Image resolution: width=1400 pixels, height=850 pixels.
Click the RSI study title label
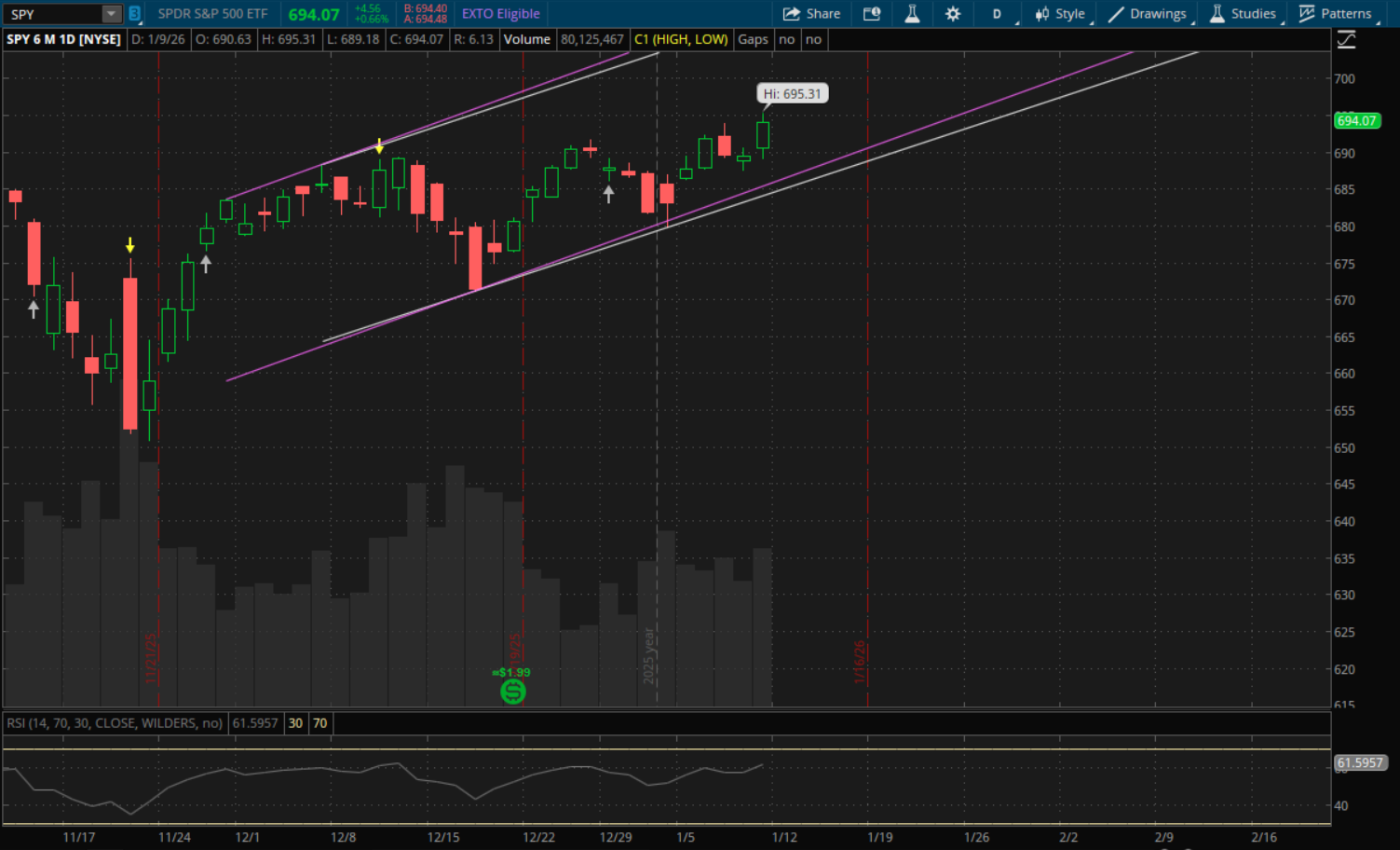pyautogui.click(x=115, y=723)
